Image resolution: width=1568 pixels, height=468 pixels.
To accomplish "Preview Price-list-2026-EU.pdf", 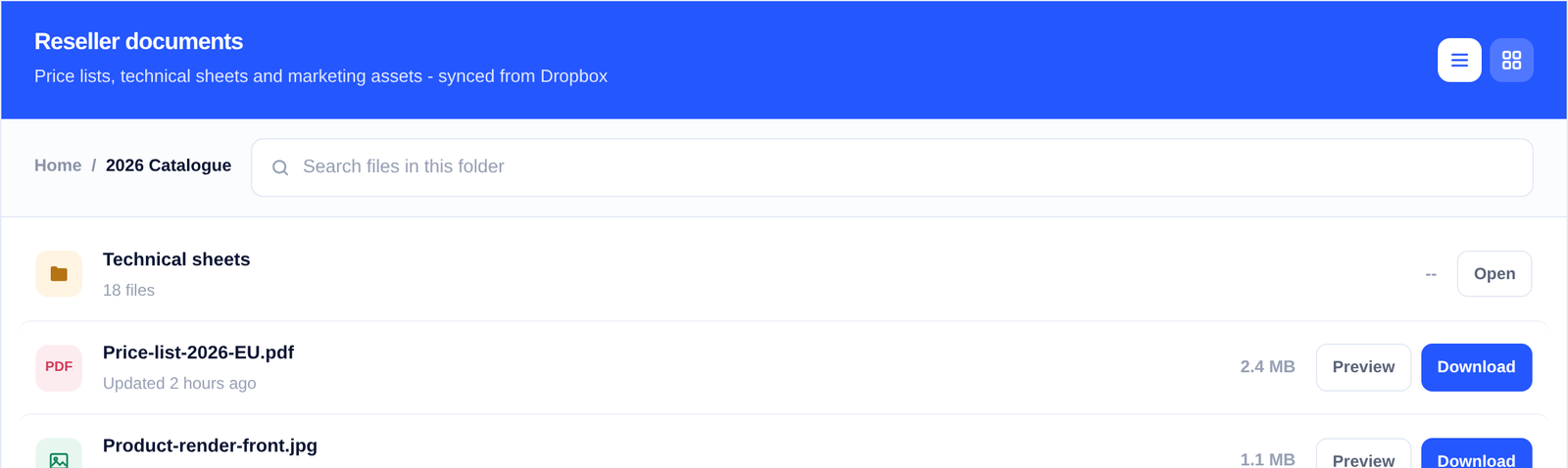I will pos(1363,367).
